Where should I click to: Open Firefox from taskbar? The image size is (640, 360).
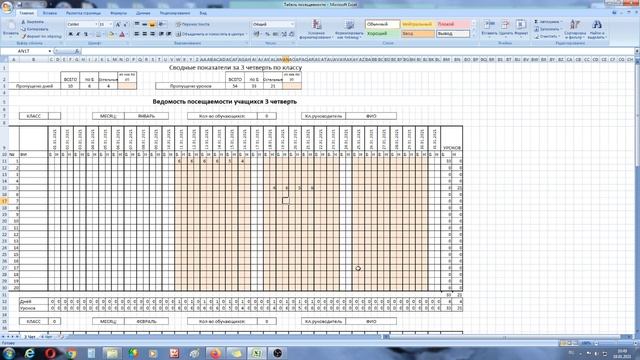(215, 353)
